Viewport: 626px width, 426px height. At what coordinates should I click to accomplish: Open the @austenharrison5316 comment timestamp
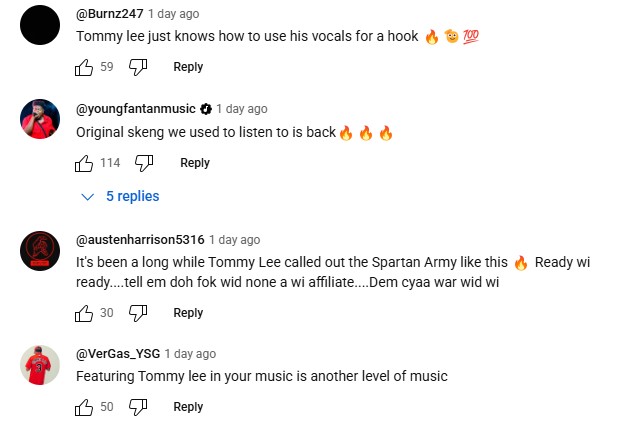pyautogui.click(x=235, y=240)
